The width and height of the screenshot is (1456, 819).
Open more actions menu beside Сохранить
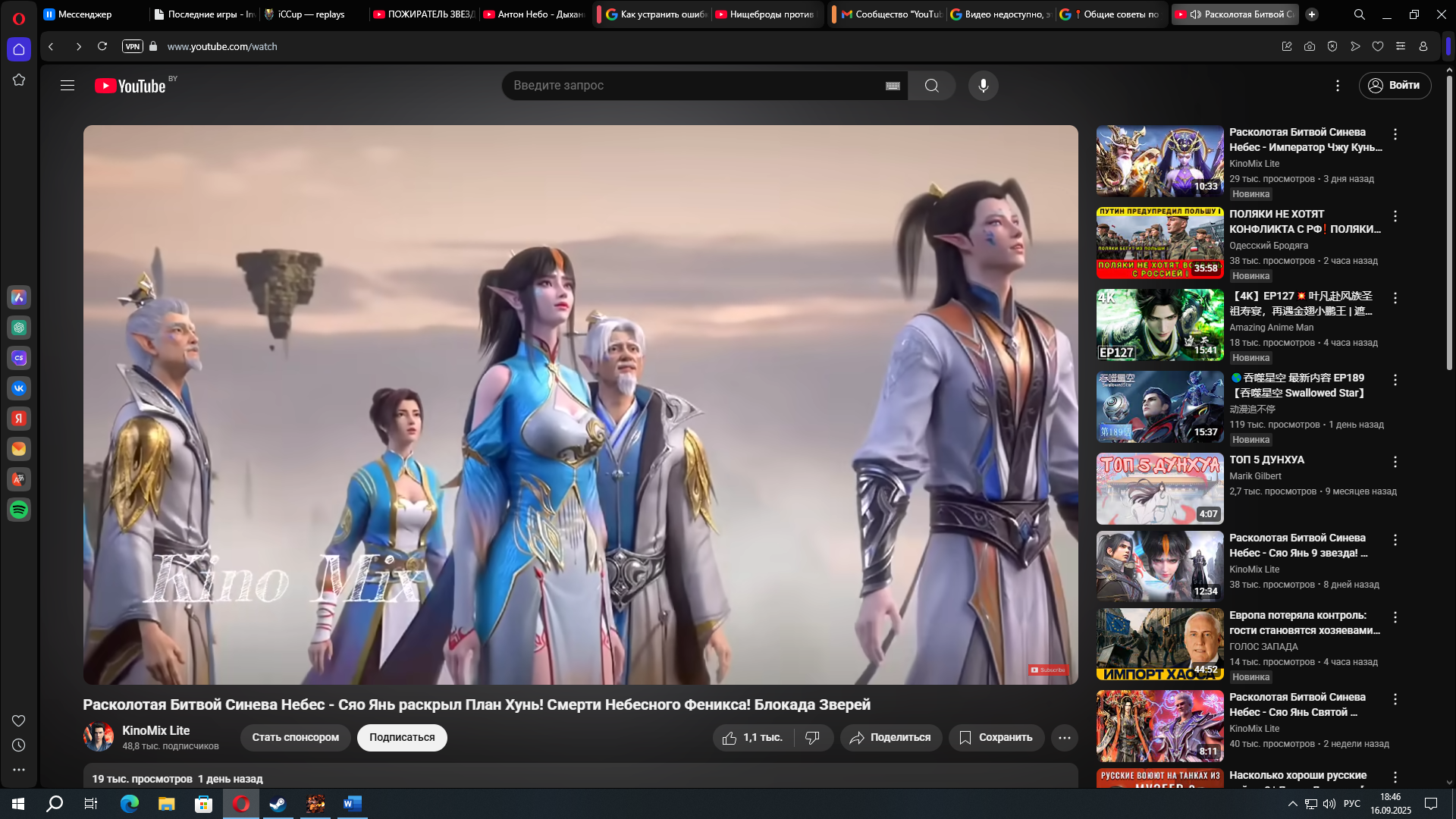1064,738
